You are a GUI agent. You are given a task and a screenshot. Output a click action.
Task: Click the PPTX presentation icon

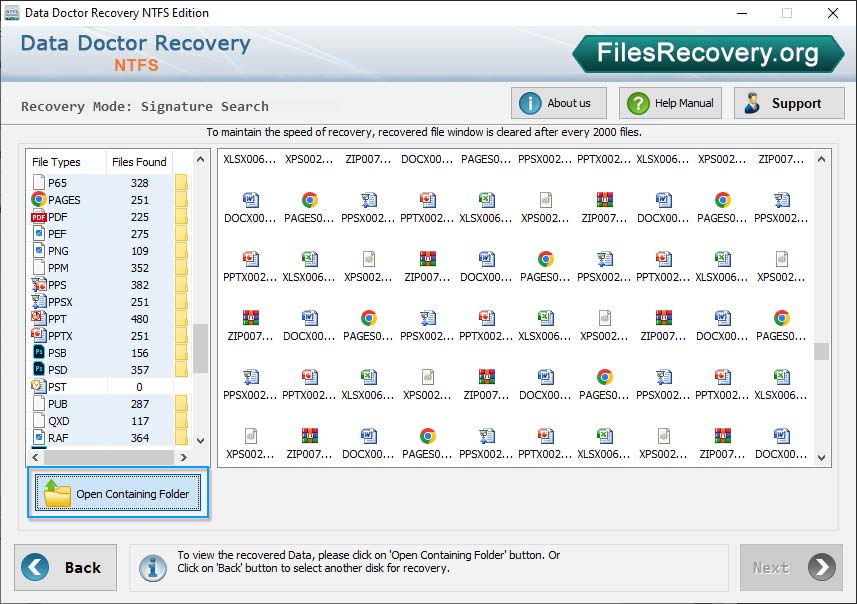point(39,336)
